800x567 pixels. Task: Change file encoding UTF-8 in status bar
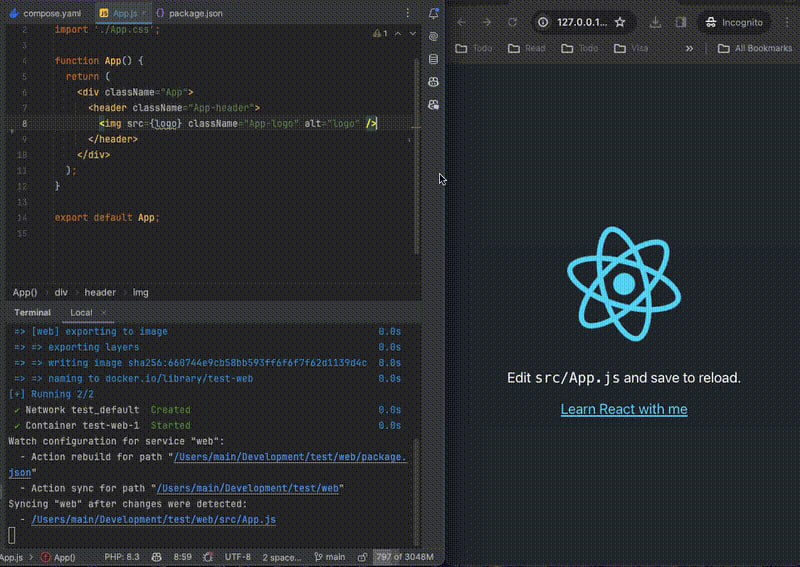coord(238,557)
